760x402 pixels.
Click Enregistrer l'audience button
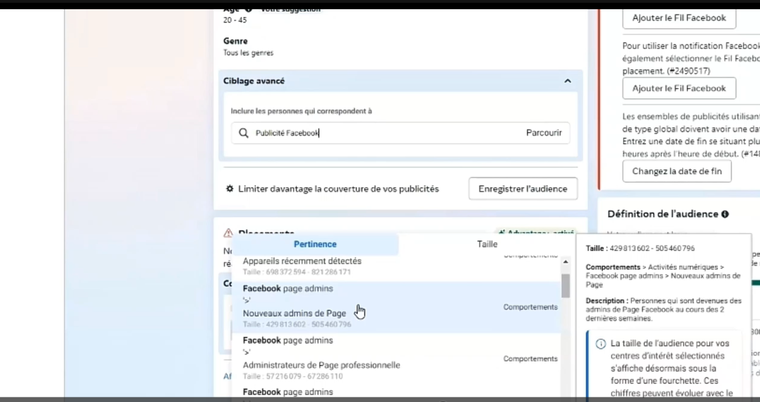[x=522, y=189]
